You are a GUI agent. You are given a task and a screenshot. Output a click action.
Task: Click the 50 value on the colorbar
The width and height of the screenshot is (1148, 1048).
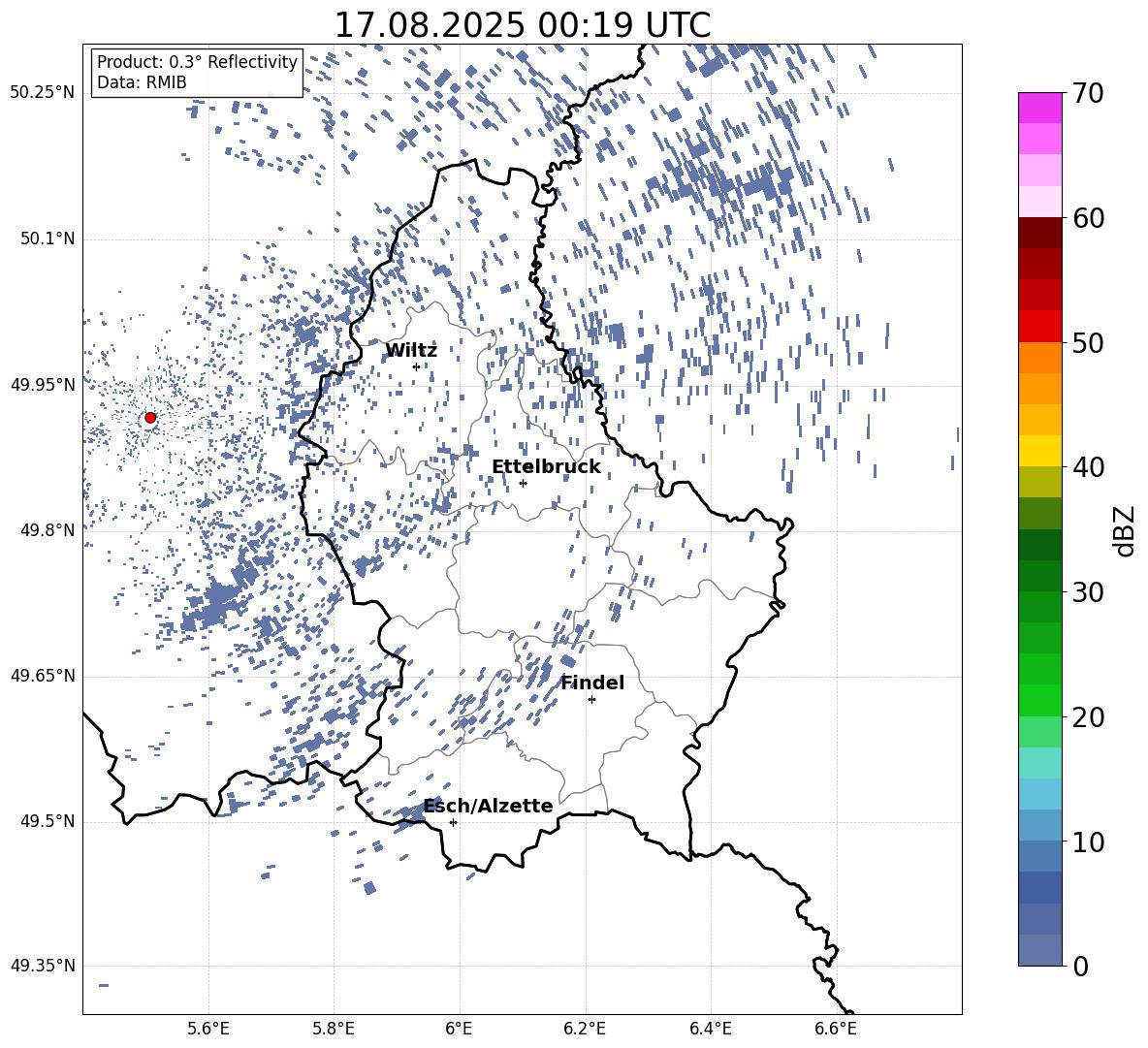[1088, 343]
